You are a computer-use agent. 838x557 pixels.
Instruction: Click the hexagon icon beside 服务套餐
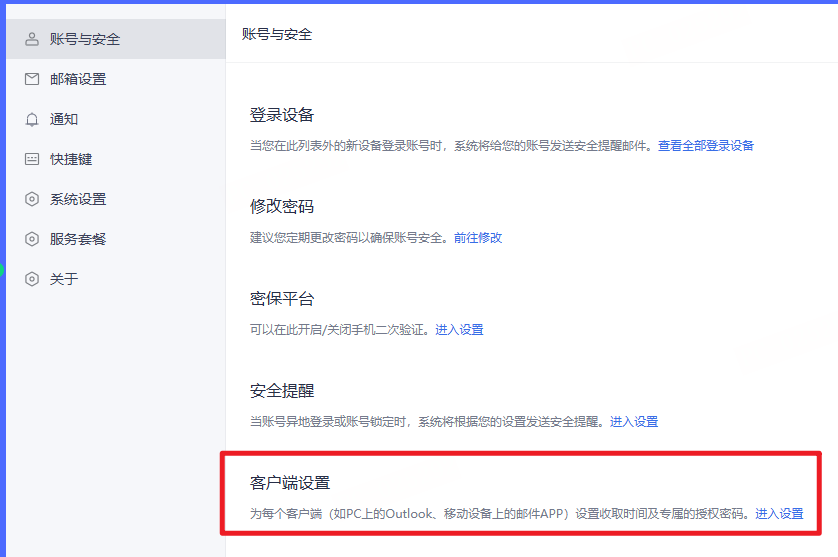pos(32,239)
